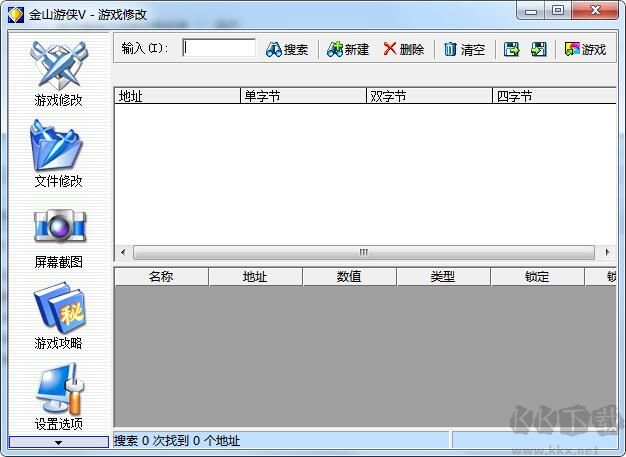The image size is (626, 457).
Task: Click the 双字节 column header
Action: [430, 96]
